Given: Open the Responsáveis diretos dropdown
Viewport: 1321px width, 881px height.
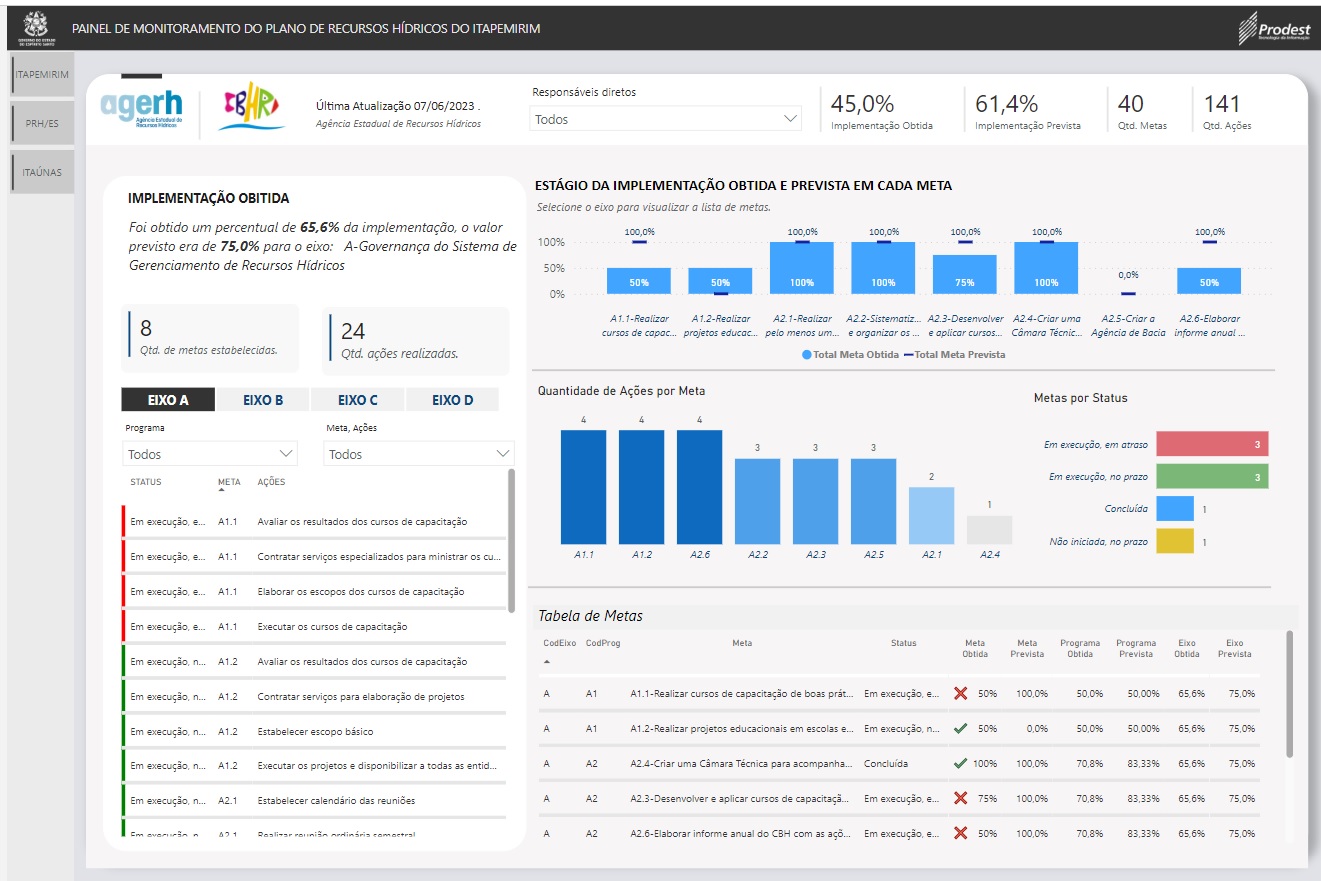Looking at the screenshot, I should (x=666, y=119).
